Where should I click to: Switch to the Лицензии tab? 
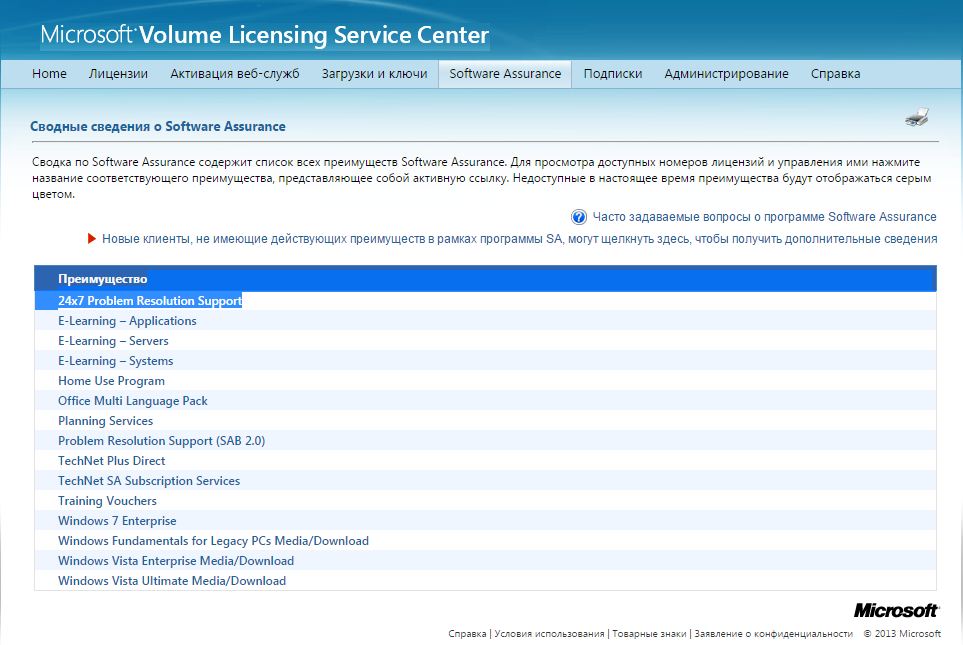[x=118, y=74]
